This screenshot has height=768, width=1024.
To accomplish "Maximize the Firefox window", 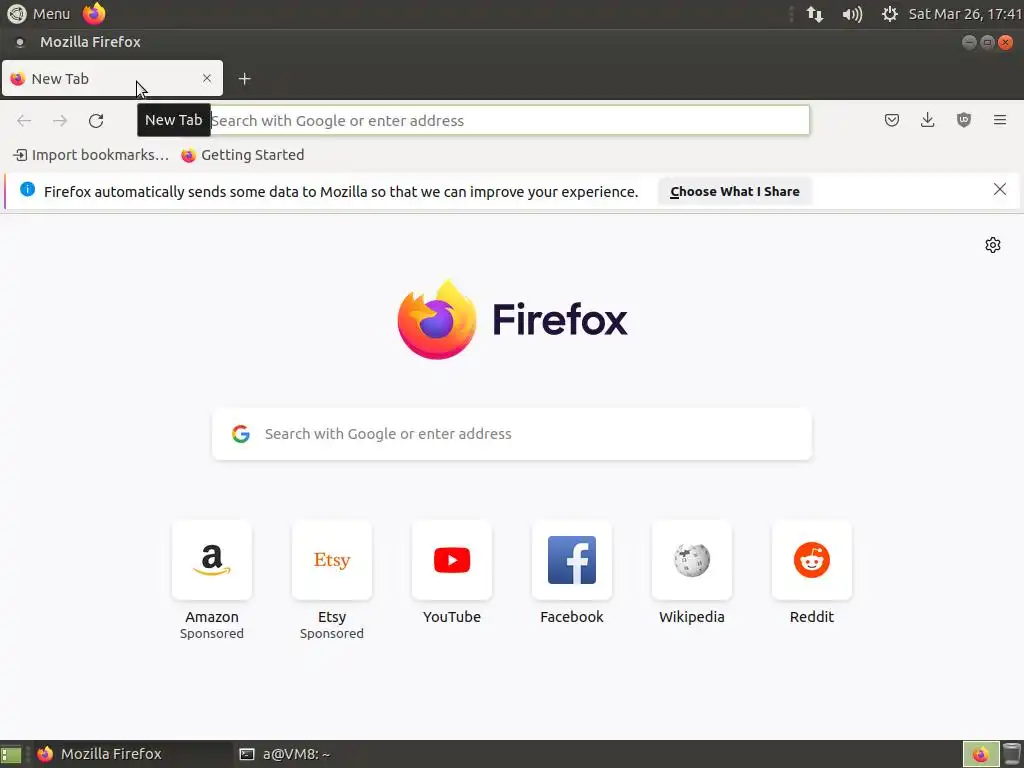I will tap(987, 42).
